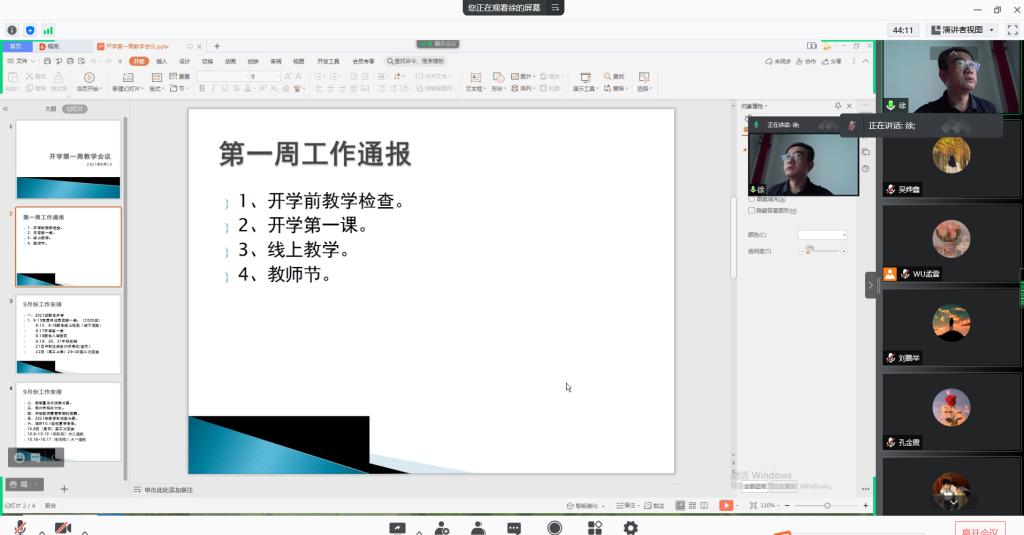Select the fourth slide thumbnail
The height and width of the screenshot is (535, 1024).
pyautogui.click(x=68, y=421)
